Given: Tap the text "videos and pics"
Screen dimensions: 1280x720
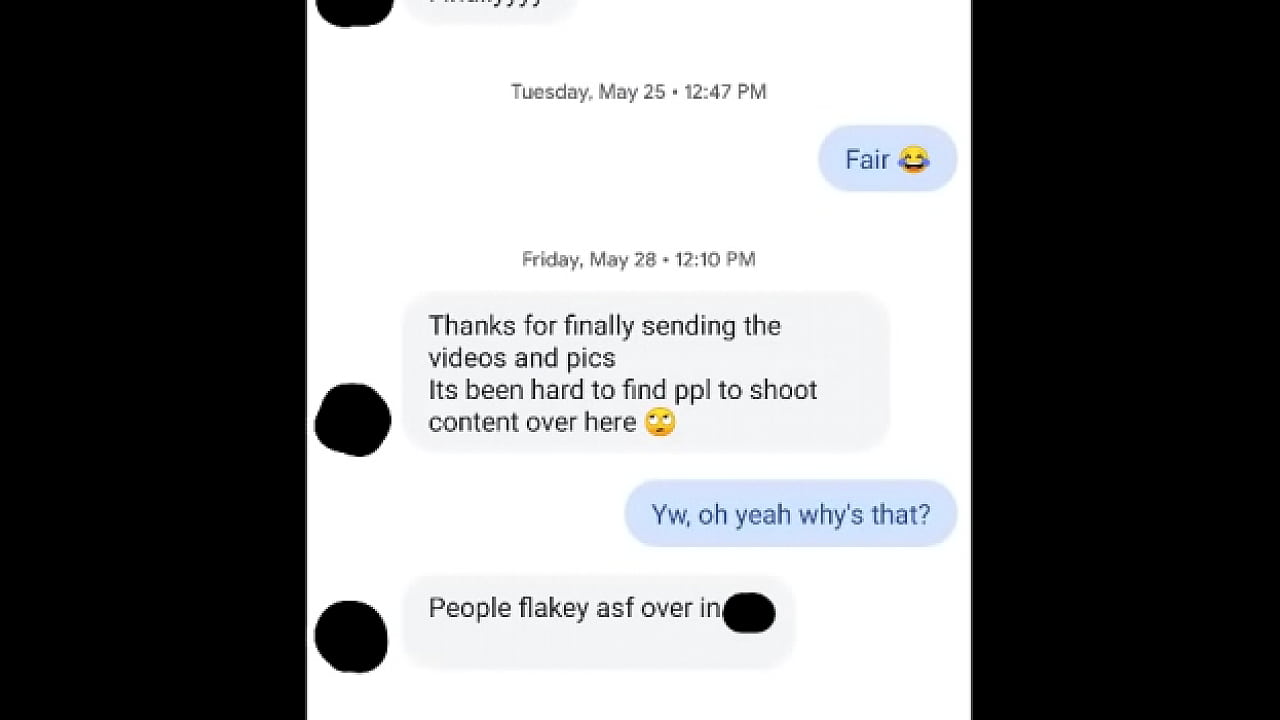Looking at the screenshot, I should [x=522, y=358].
